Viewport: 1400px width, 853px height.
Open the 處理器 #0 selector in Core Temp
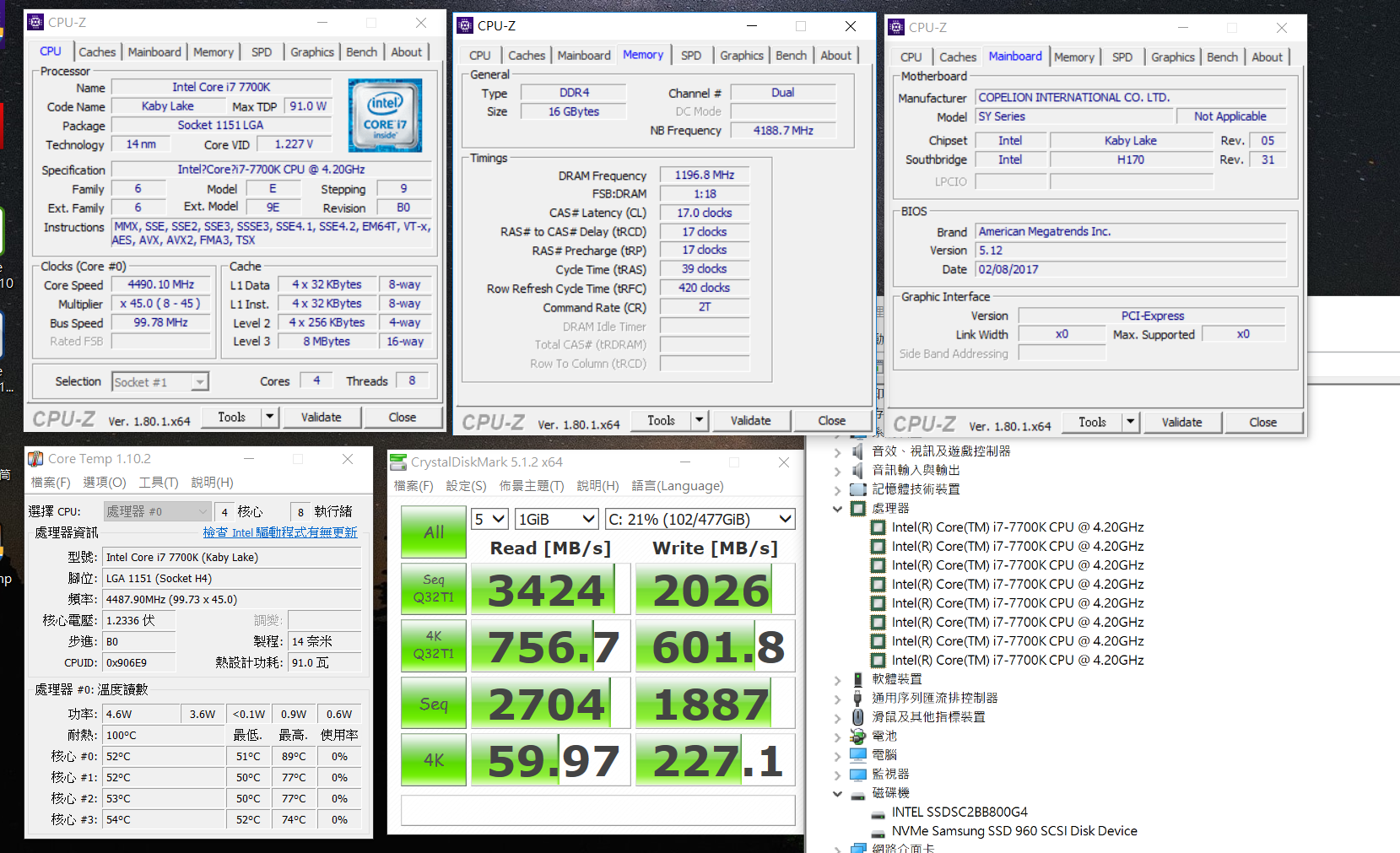coord(157,511)
